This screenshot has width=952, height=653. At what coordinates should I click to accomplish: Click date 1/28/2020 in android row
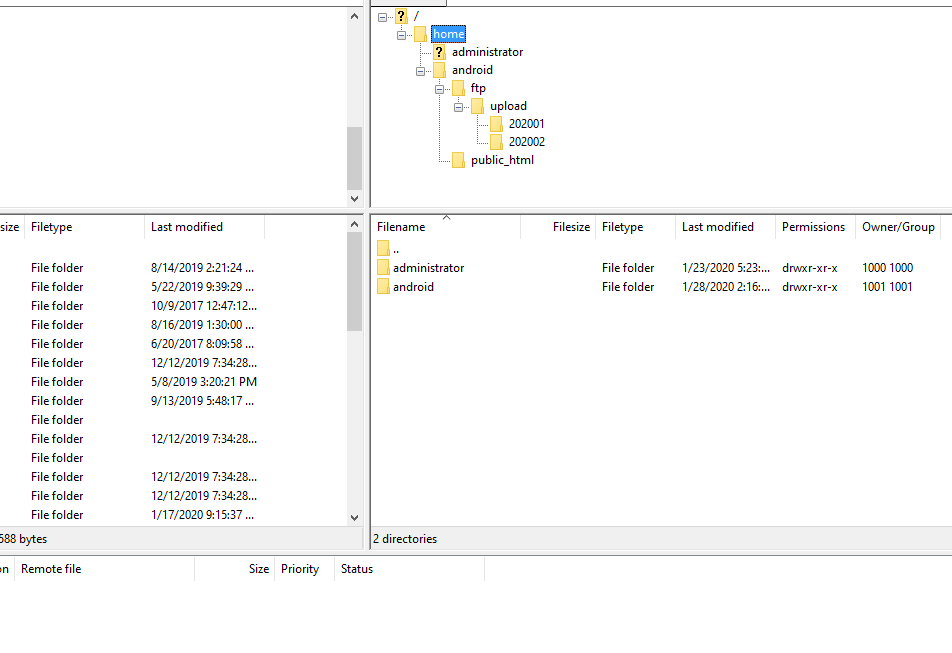(726, 286)
